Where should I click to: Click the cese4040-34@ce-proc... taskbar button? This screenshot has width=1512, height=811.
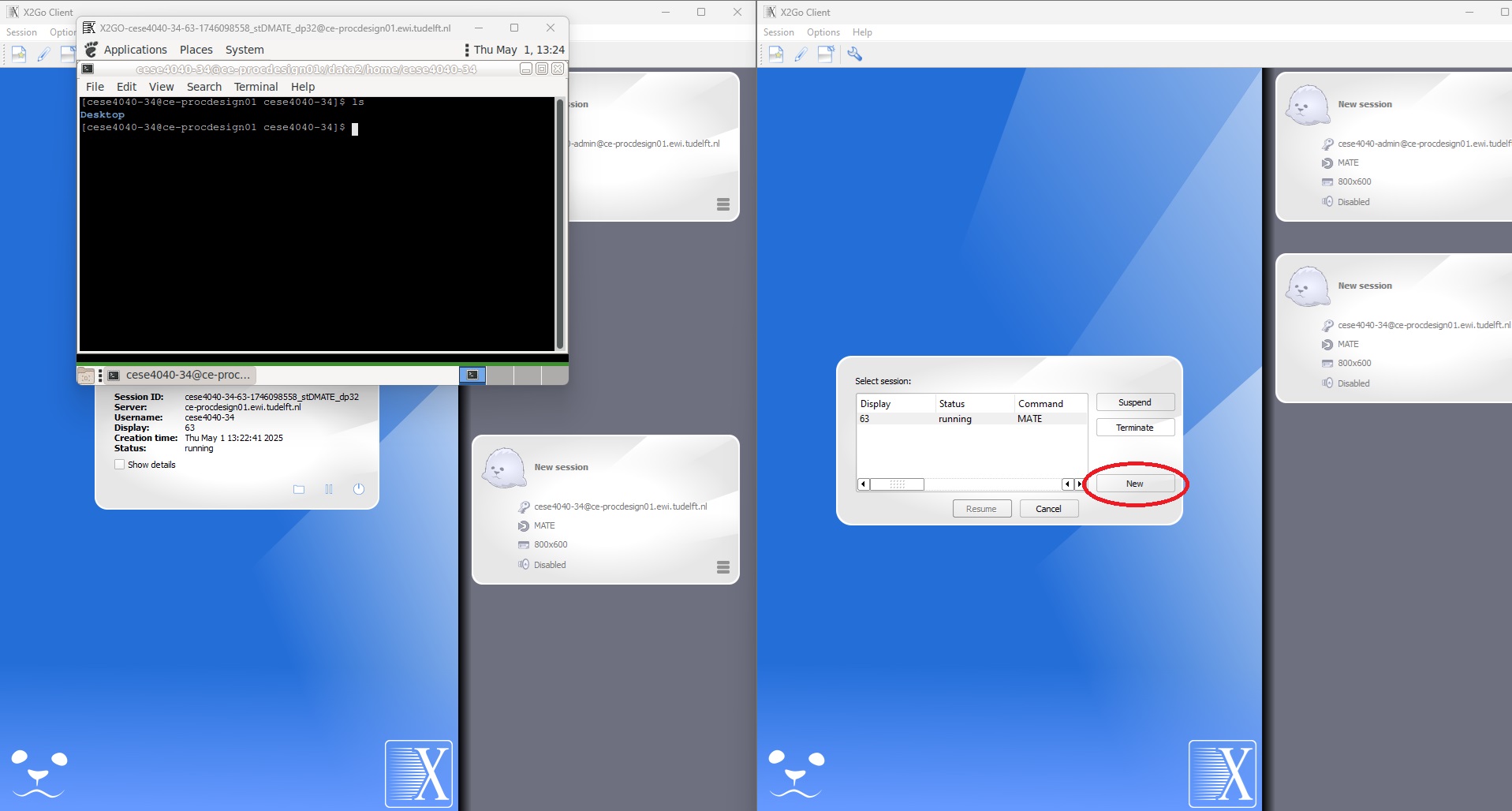(179, 375)
